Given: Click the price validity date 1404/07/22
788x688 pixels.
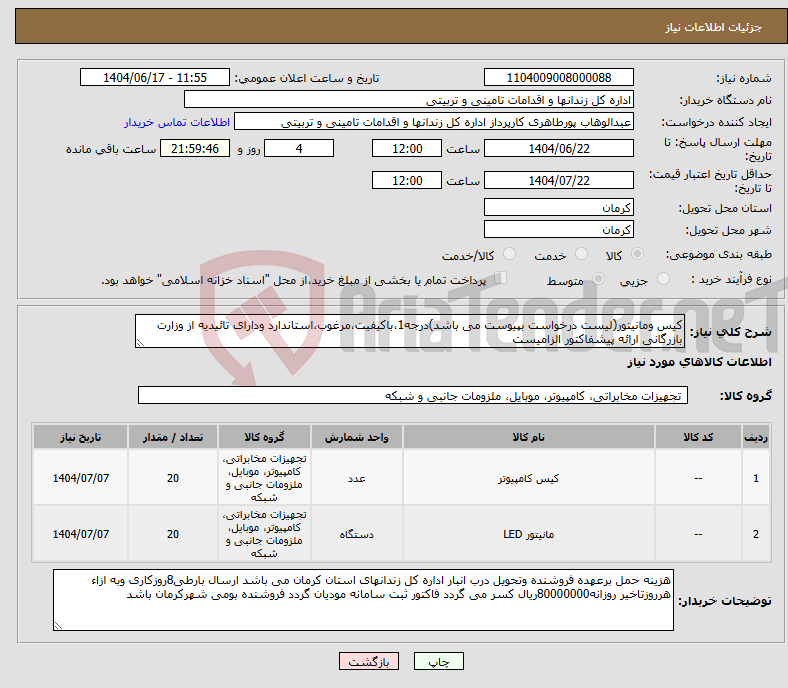Looking at the screenshot, I should (558, 180).
